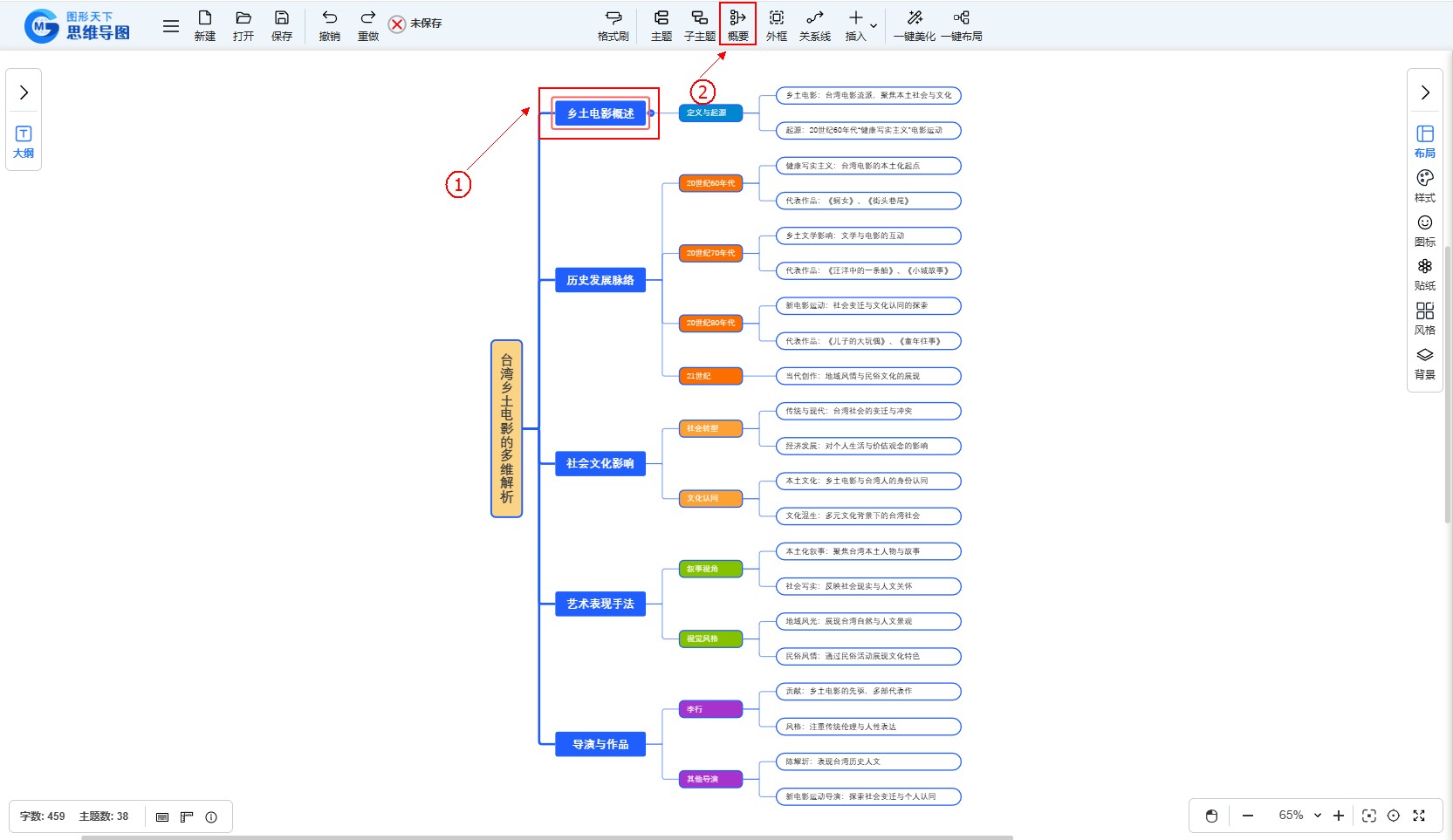The image size is (1453, 840).
Task: Toggle fullscreen mode in bottom-right bar
Action: pos(1419,816)
